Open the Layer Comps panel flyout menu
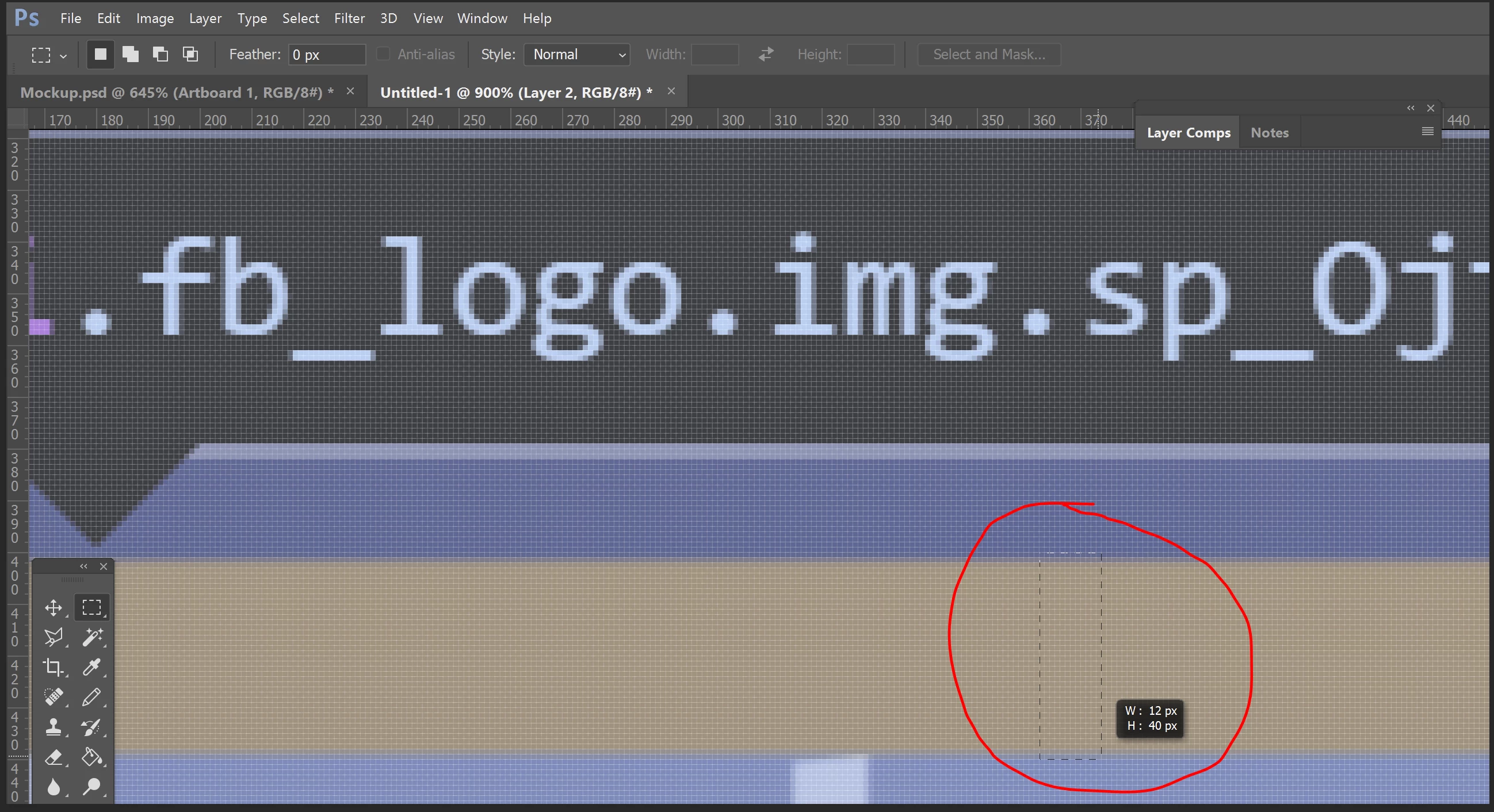The image size is (1494, 812). 1427,132
